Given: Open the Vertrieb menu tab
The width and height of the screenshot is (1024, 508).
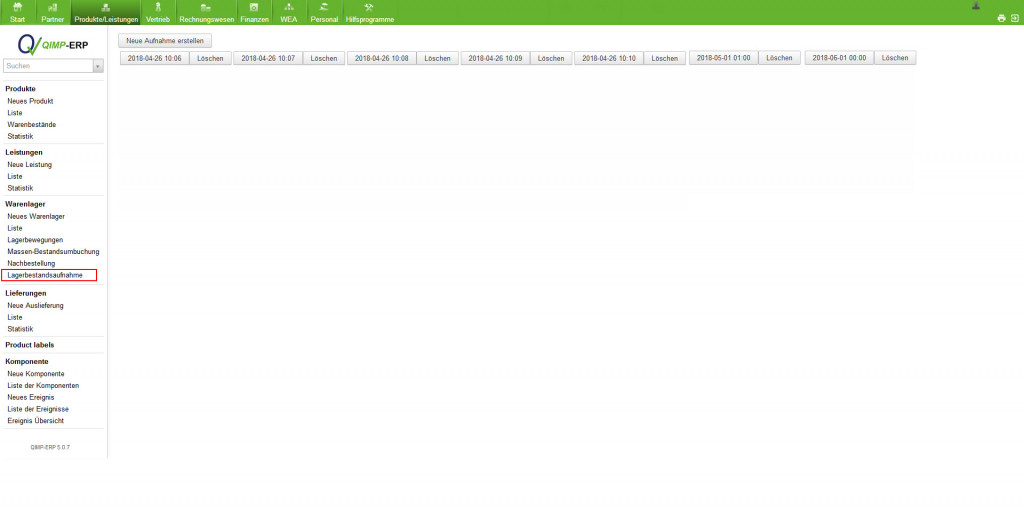Looking at the screenshot, I should tap(157, 12).
